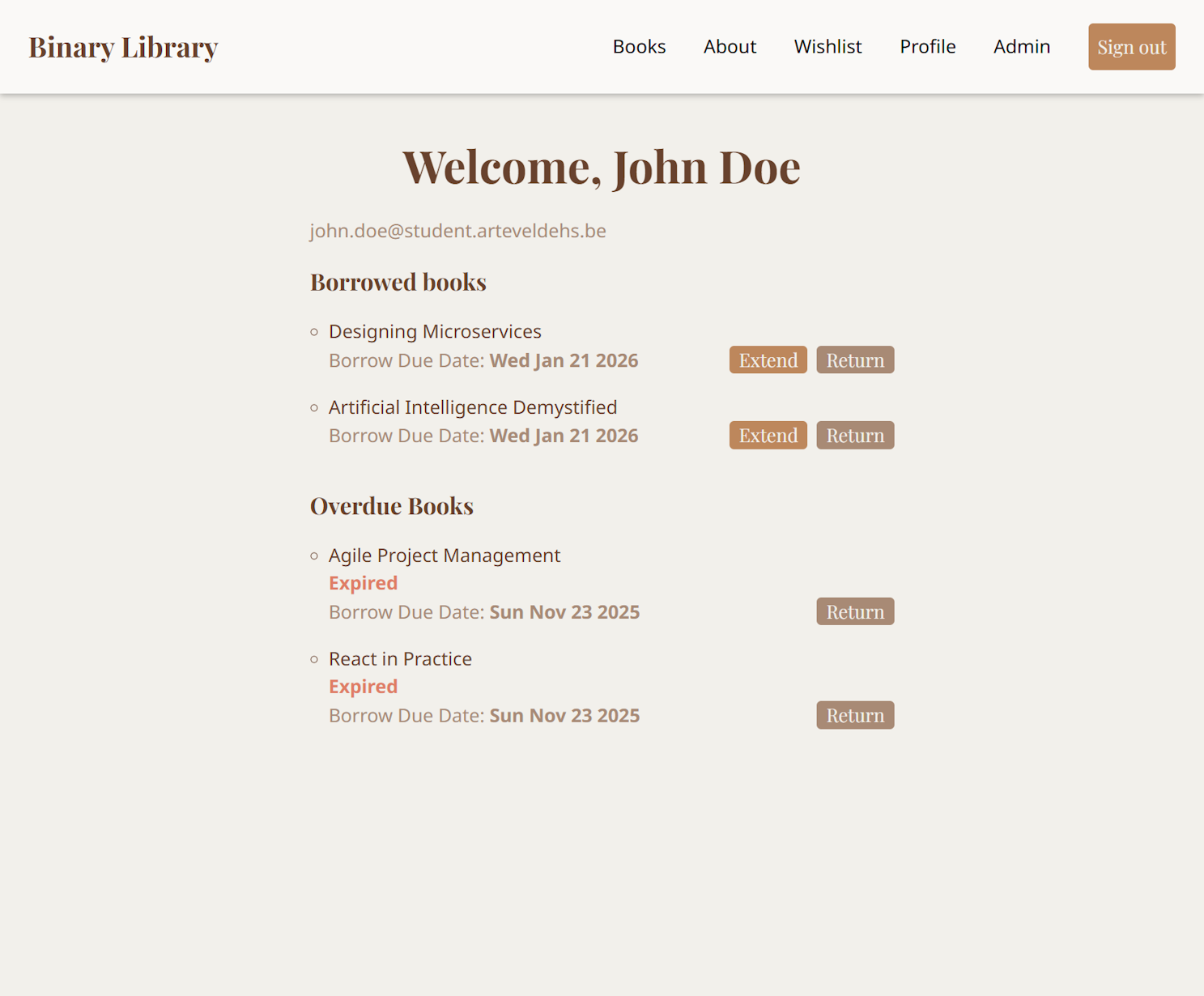Click the Expired label under Agile Project Management

363,582
